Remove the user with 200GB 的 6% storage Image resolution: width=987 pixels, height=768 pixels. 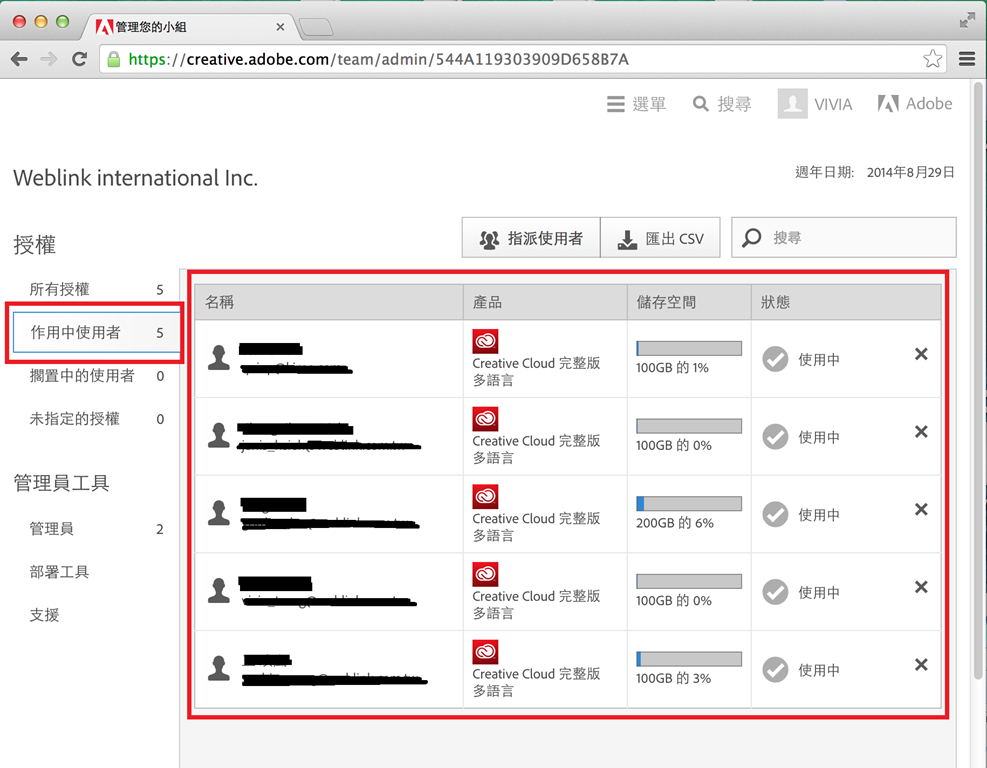pos(921,509)
